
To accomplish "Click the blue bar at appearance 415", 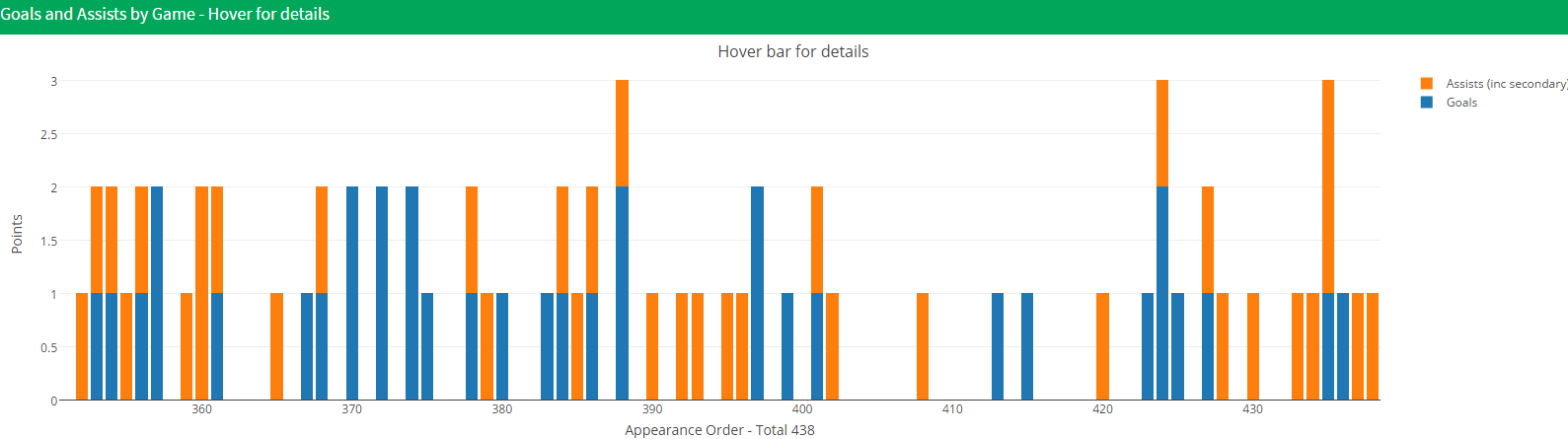I will click(1027, 346).
